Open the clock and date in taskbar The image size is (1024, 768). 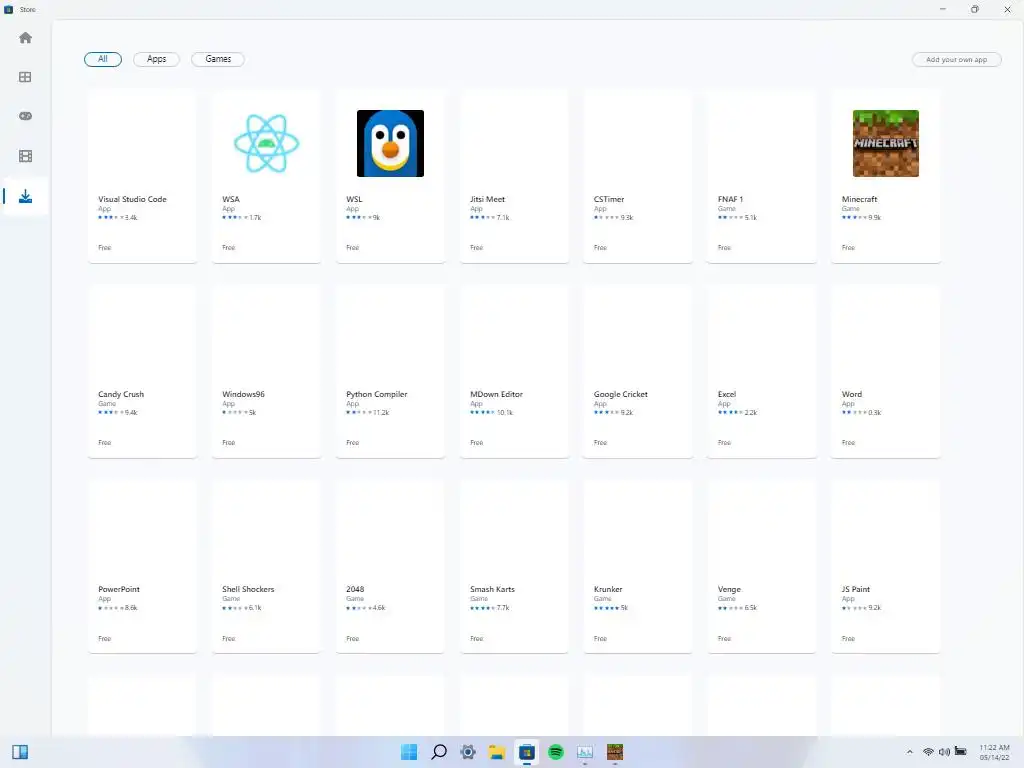[x=994, y=752]
